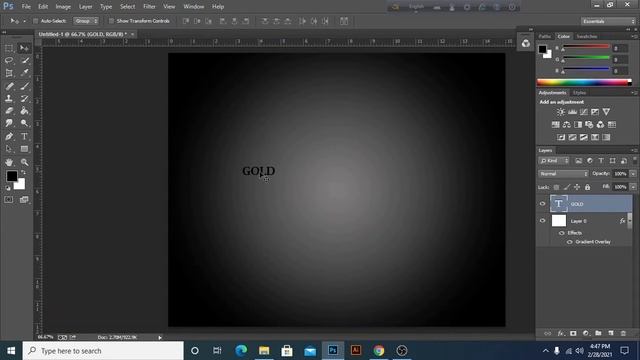Viewport: 640px width, 360px height.
Task: Select the Horizontal Type tool
Action: (x=24, y=136)
